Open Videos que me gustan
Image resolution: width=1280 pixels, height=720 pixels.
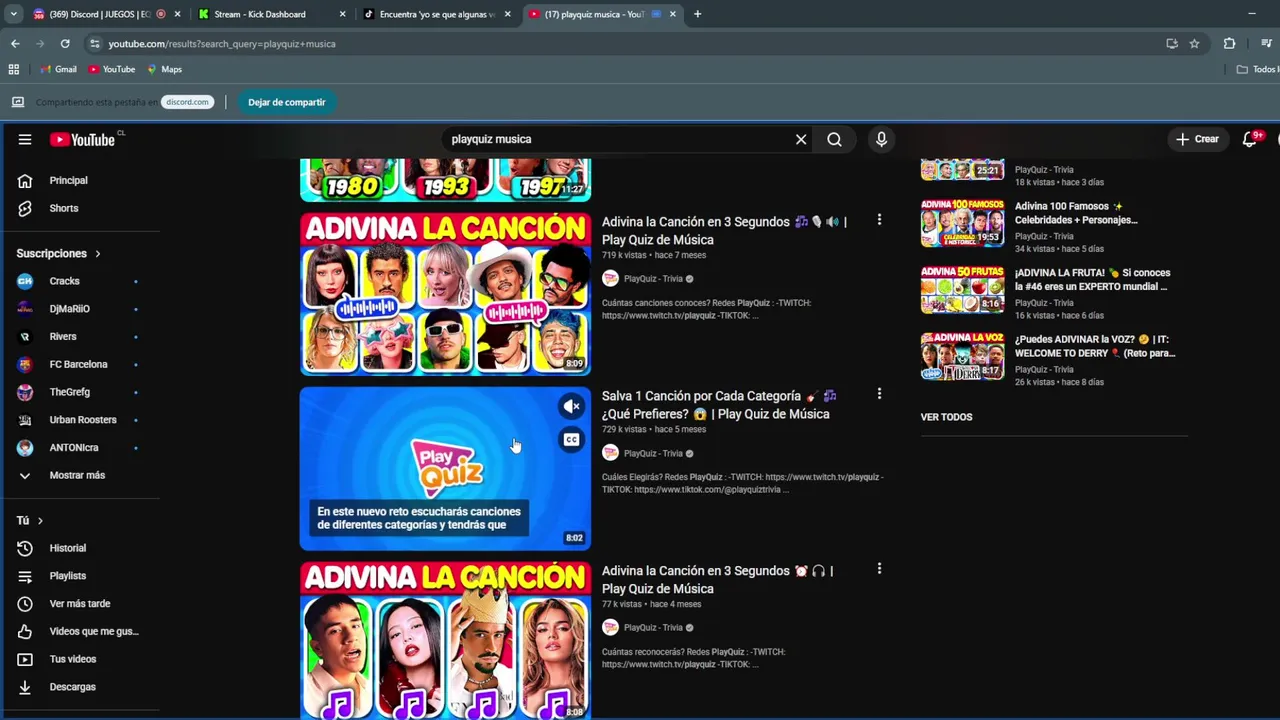[x=94, y=631]
